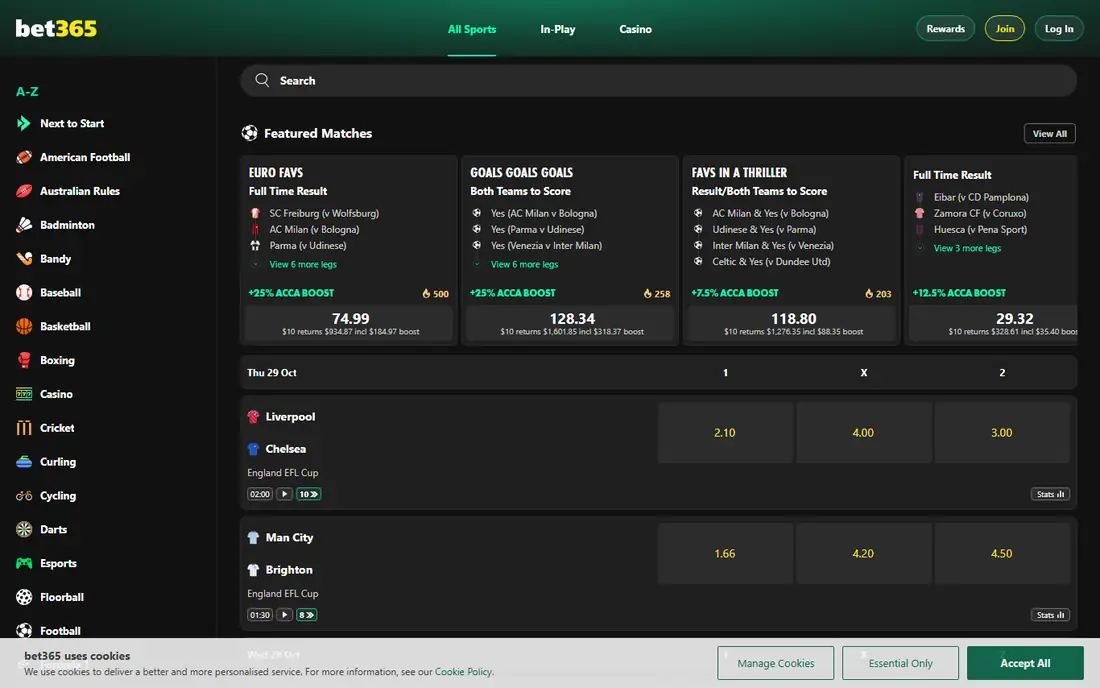This screenshot has height=688, width=1100.
Task: Click the bet365 logo
Action: coord(56,28)
